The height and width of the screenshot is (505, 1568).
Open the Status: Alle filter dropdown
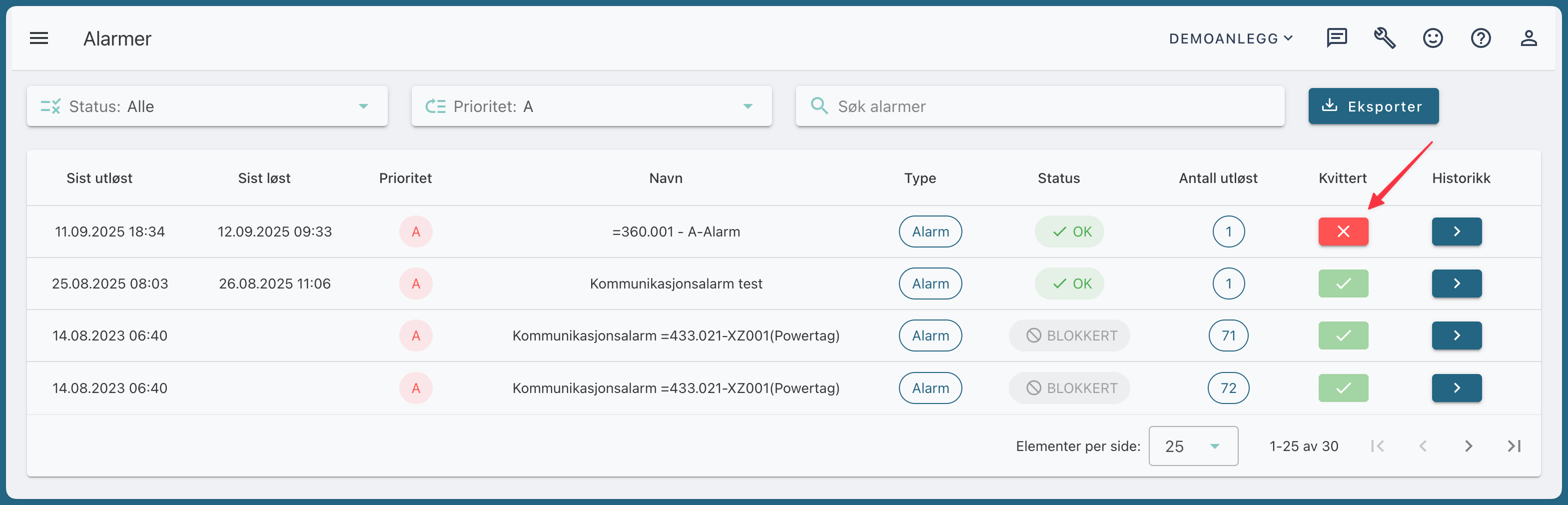[x=207, y=106]
